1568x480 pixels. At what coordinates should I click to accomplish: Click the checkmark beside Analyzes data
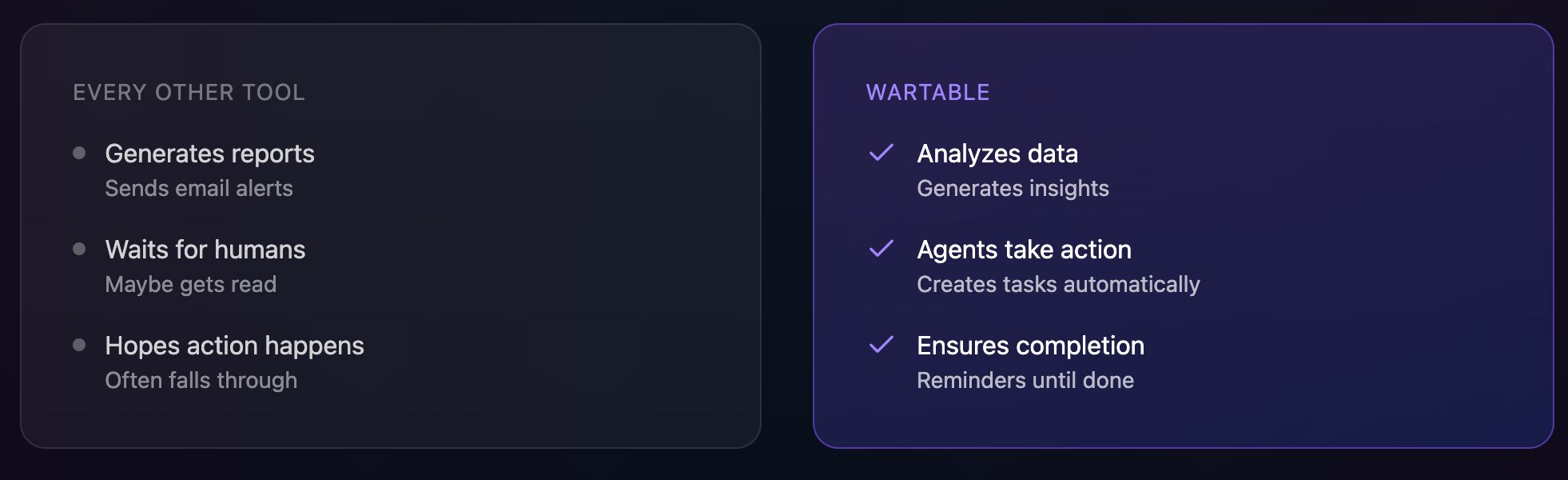(881, 153)
